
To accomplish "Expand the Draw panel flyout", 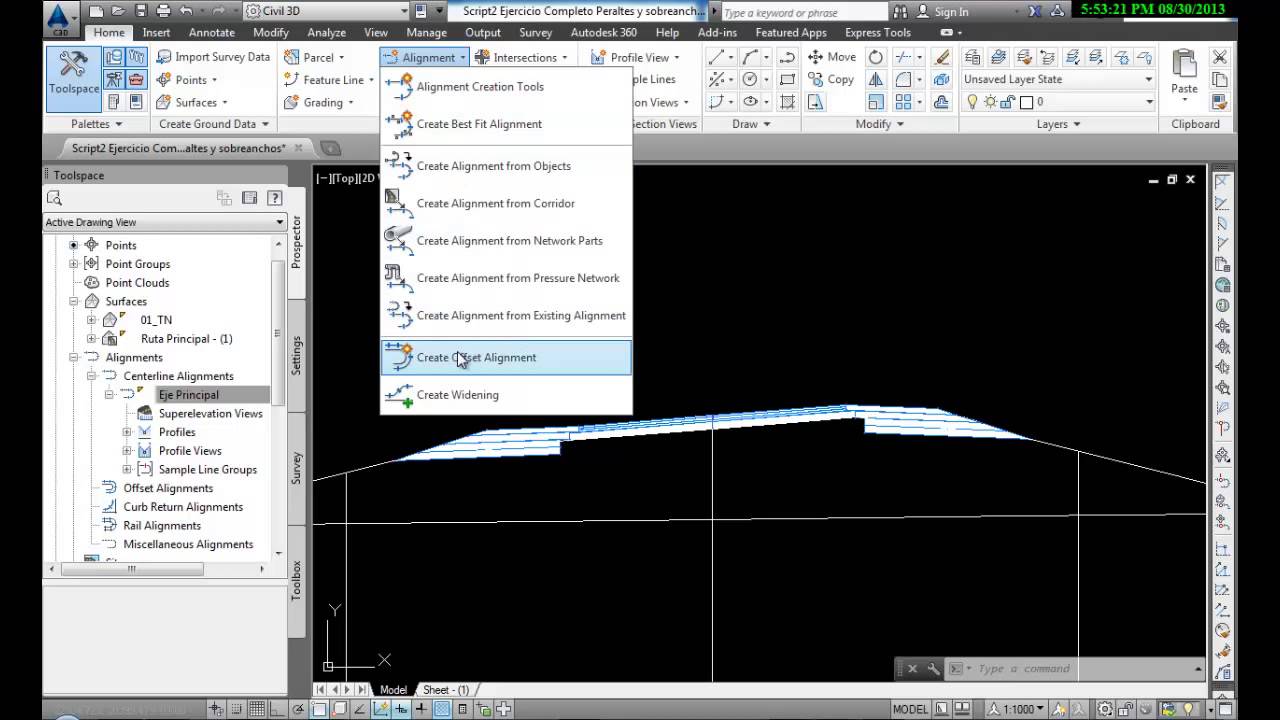I will pyautogui.click(x=751, y=124).
